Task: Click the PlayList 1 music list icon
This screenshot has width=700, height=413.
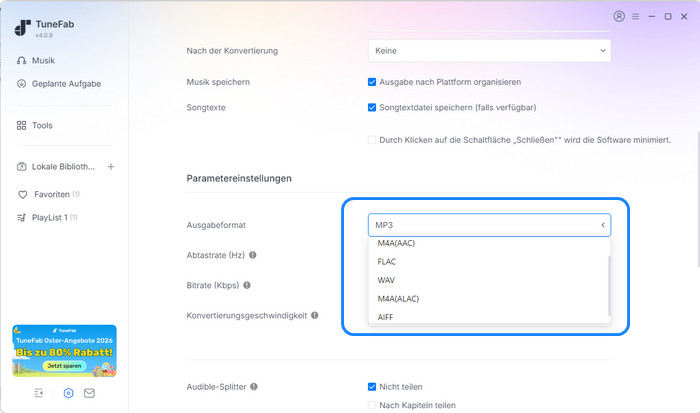Action: pos(21,218)
